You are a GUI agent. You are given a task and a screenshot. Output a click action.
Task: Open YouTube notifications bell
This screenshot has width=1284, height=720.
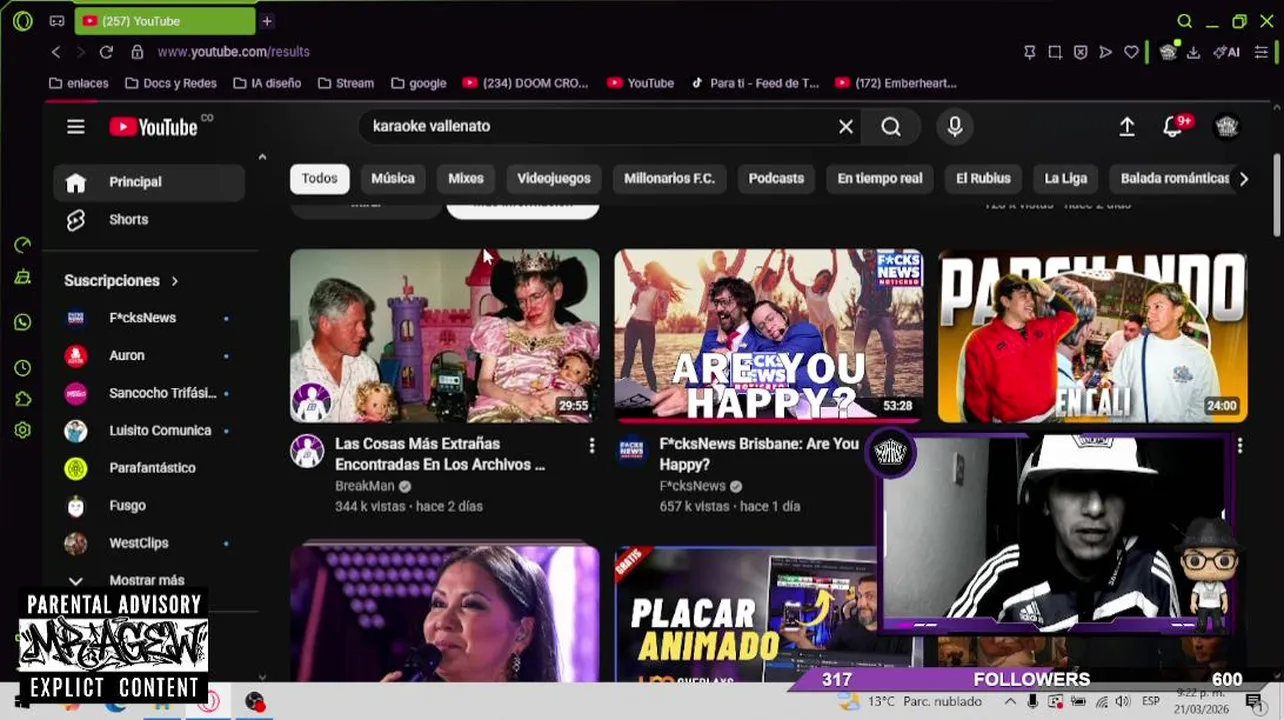click(1174, 126)
